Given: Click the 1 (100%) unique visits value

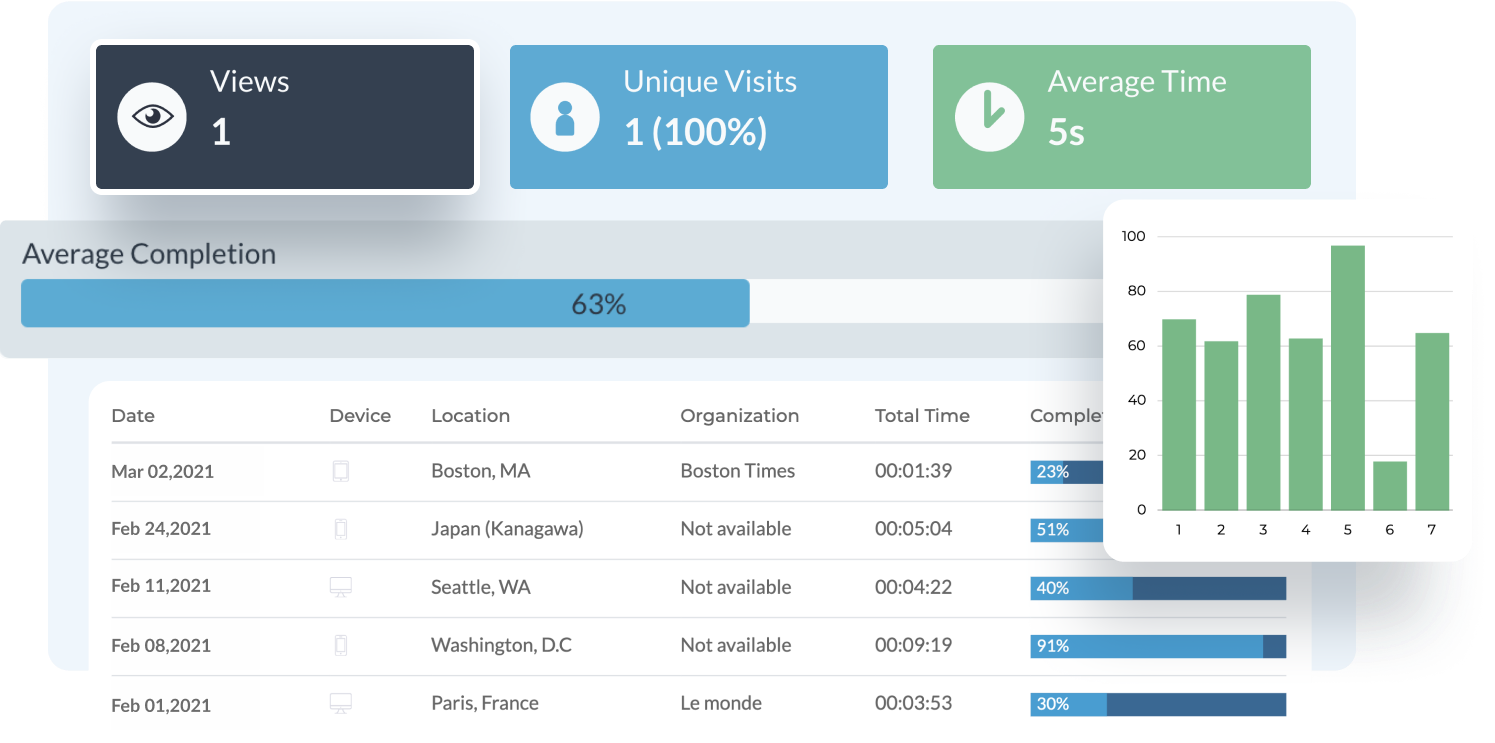Looking at the screenshot, I should click(x=695, y=132).
